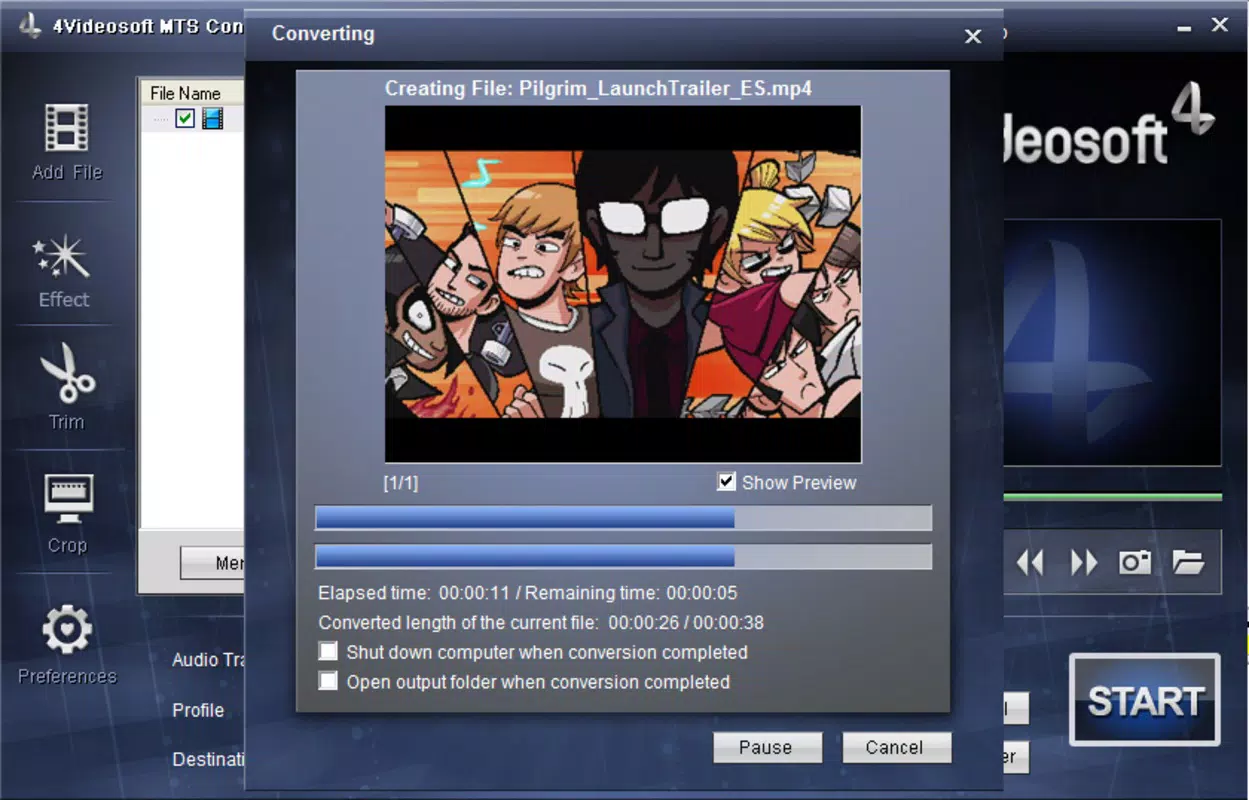This screenshot has width=1249, height=800.
Task: Click the lower conversion progress bar
Action: click(624, 556)
